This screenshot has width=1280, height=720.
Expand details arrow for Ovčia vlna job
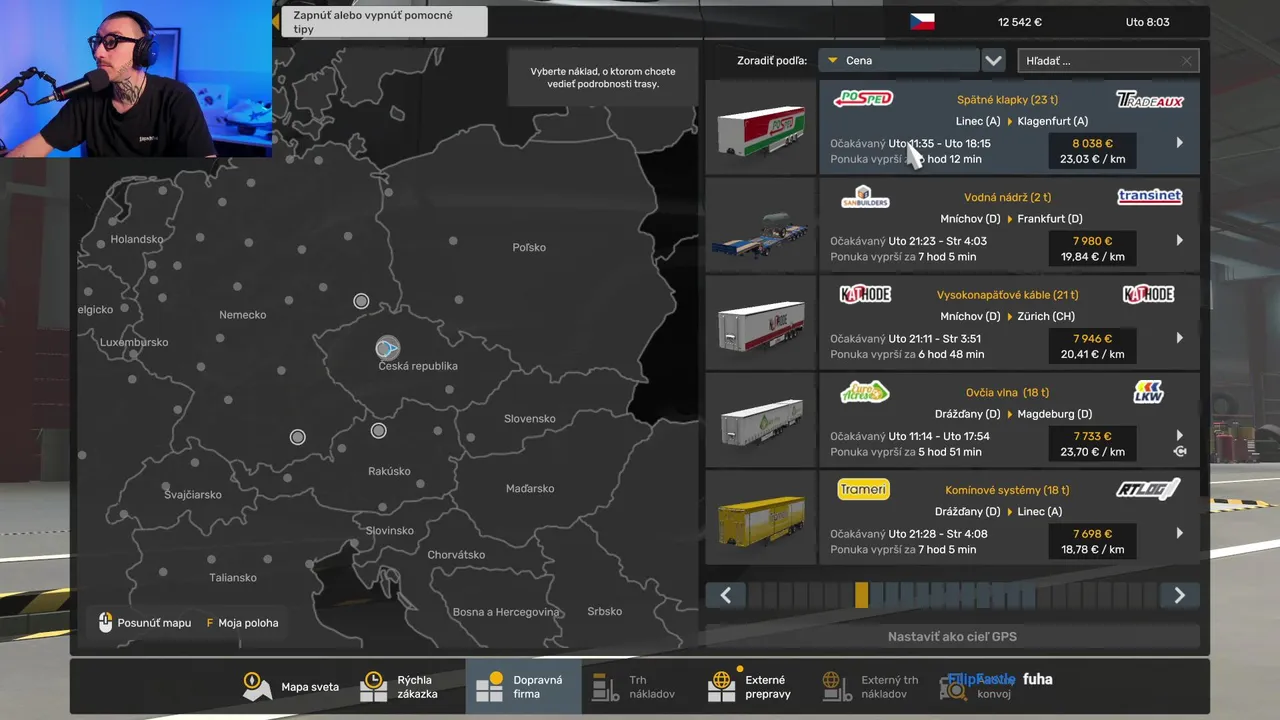[1180, 435]
